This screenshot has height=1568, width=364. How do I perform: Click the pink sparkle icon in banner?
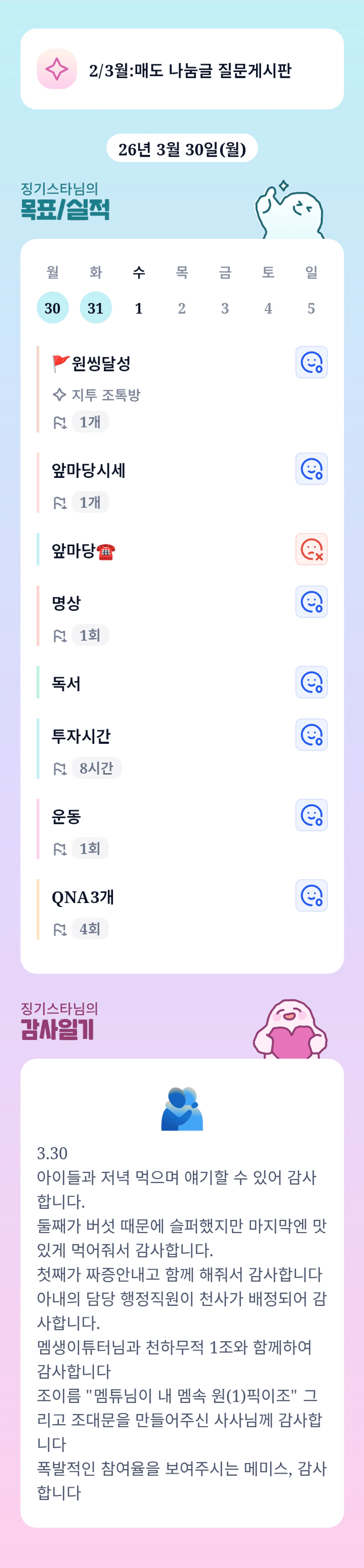pos(57,70)
